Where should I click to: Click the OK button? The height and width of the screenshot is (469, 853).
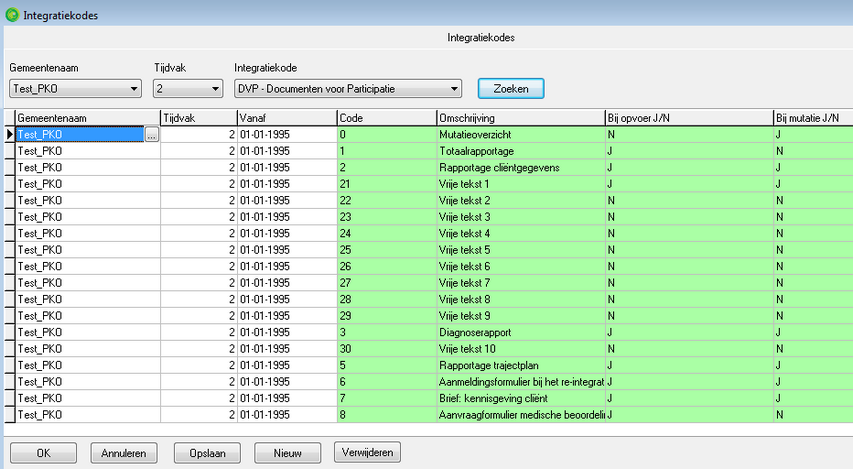[44, 453]
